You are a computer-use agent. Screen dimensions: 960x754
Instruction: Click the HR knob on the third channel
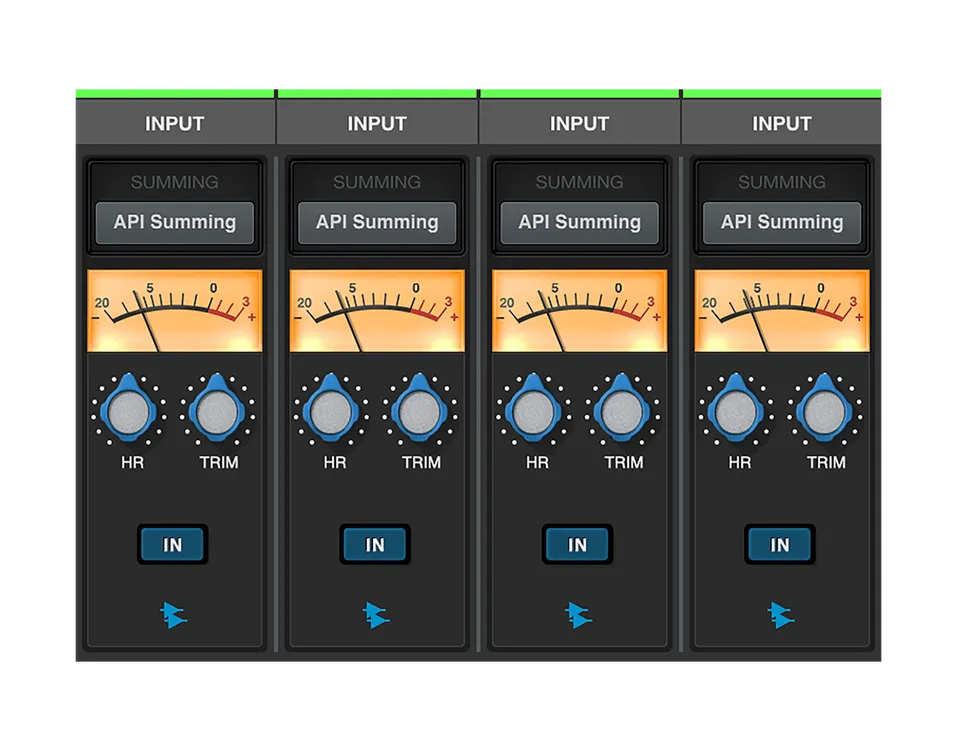click(534, 409)
